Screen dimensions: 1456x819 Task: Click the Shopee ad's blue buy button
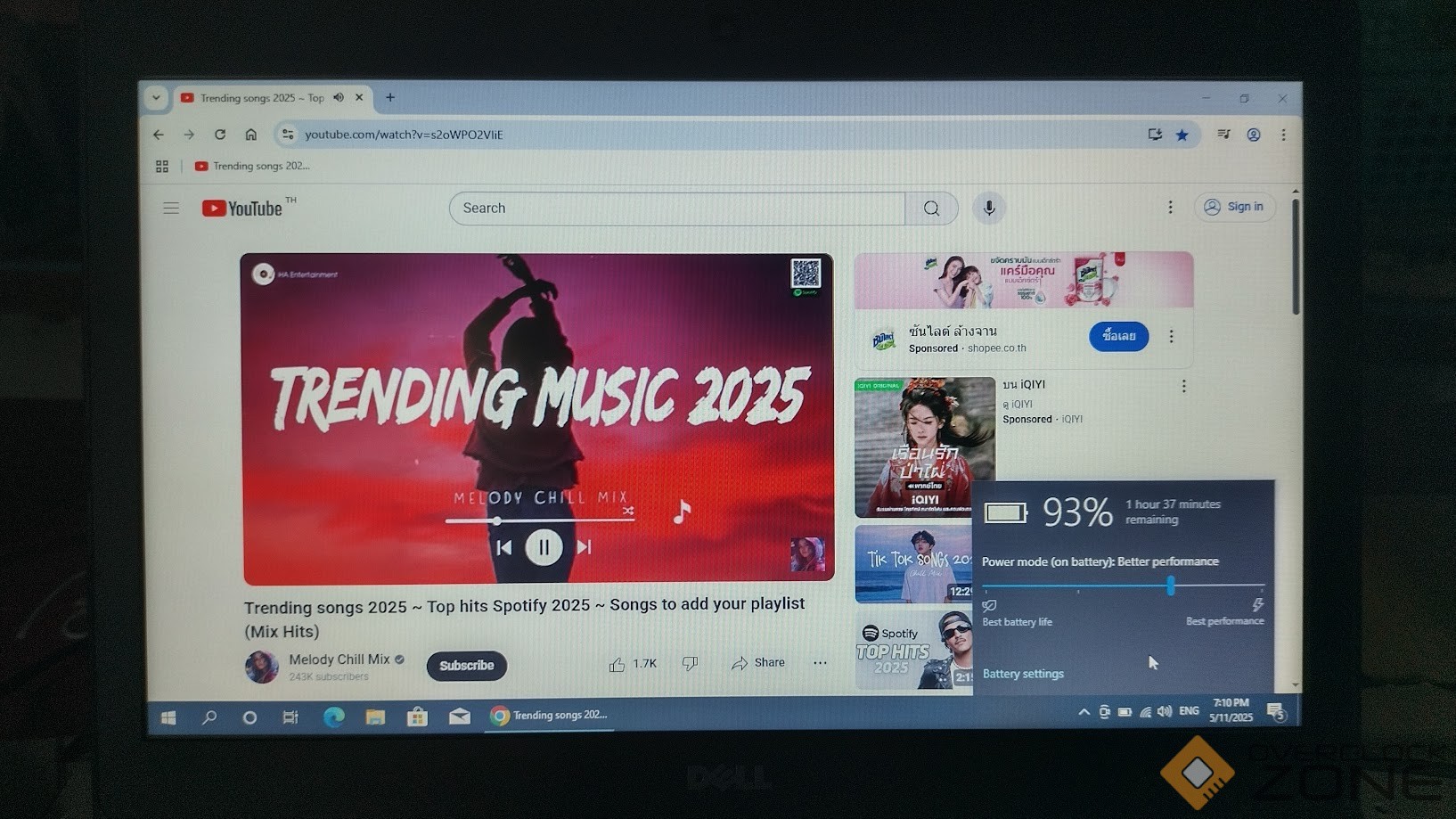[1118, 336]
